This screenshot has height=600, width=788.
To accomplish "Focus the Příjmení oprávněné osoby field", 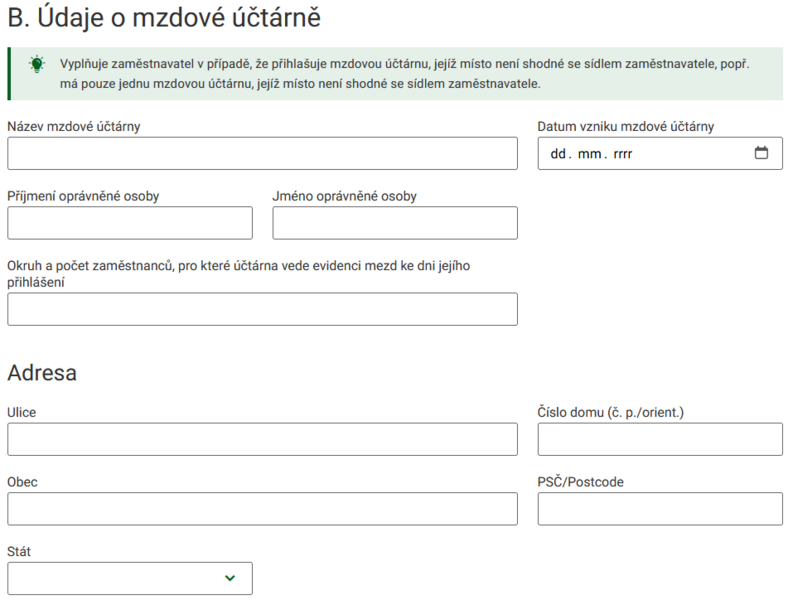I will tap(130, 223).
